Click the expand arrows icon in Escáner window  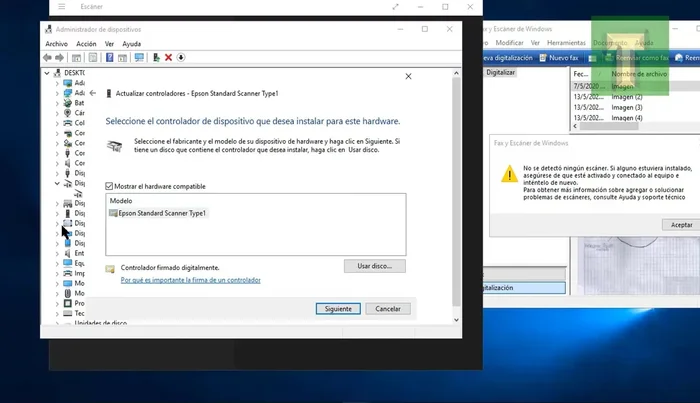click(x=396, y=7)
